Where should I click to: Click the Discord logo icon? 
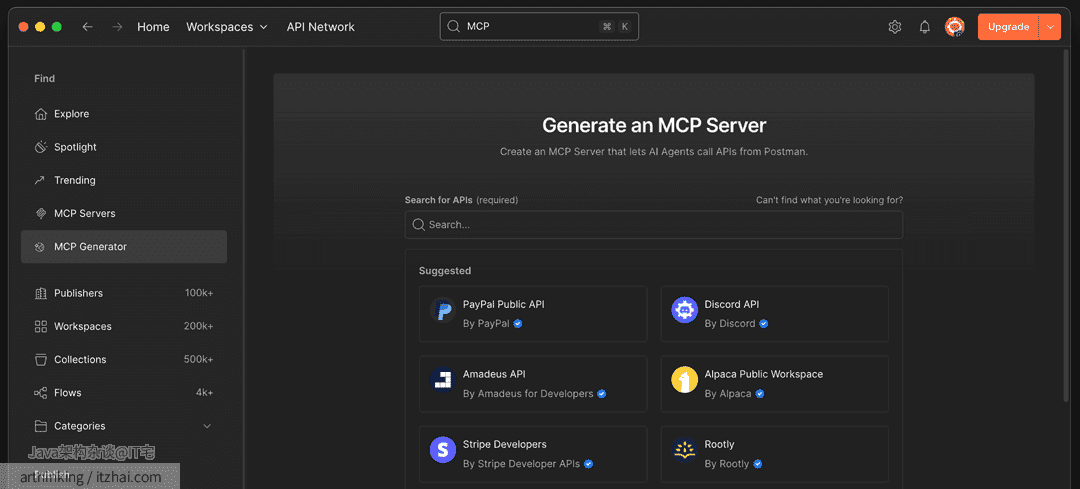[x=685, y=310]
